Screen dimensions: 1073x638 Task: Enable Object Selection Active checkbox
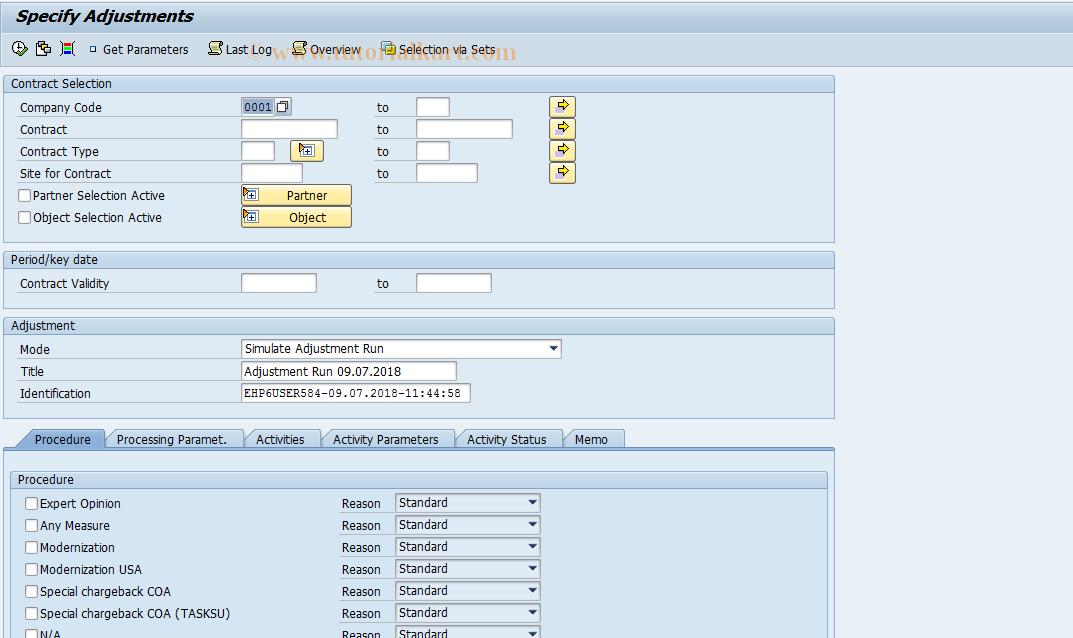tap(25, 217)
